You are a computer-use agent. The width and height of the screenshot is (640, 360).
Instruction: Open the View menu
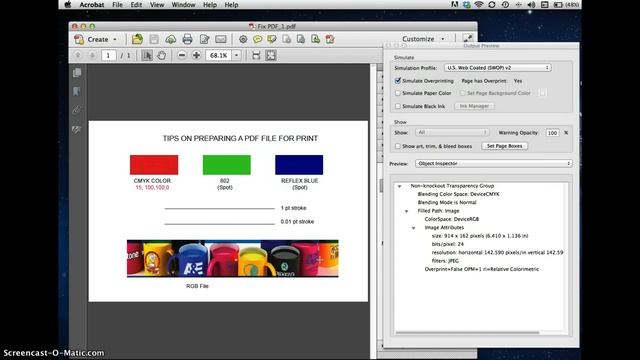click(x=157, y=5)
